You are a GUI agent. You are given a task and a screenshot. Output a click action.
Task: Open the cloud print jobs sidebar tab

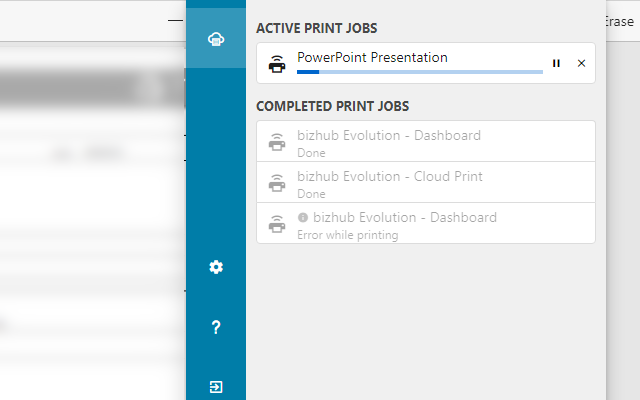coord(215,39)
